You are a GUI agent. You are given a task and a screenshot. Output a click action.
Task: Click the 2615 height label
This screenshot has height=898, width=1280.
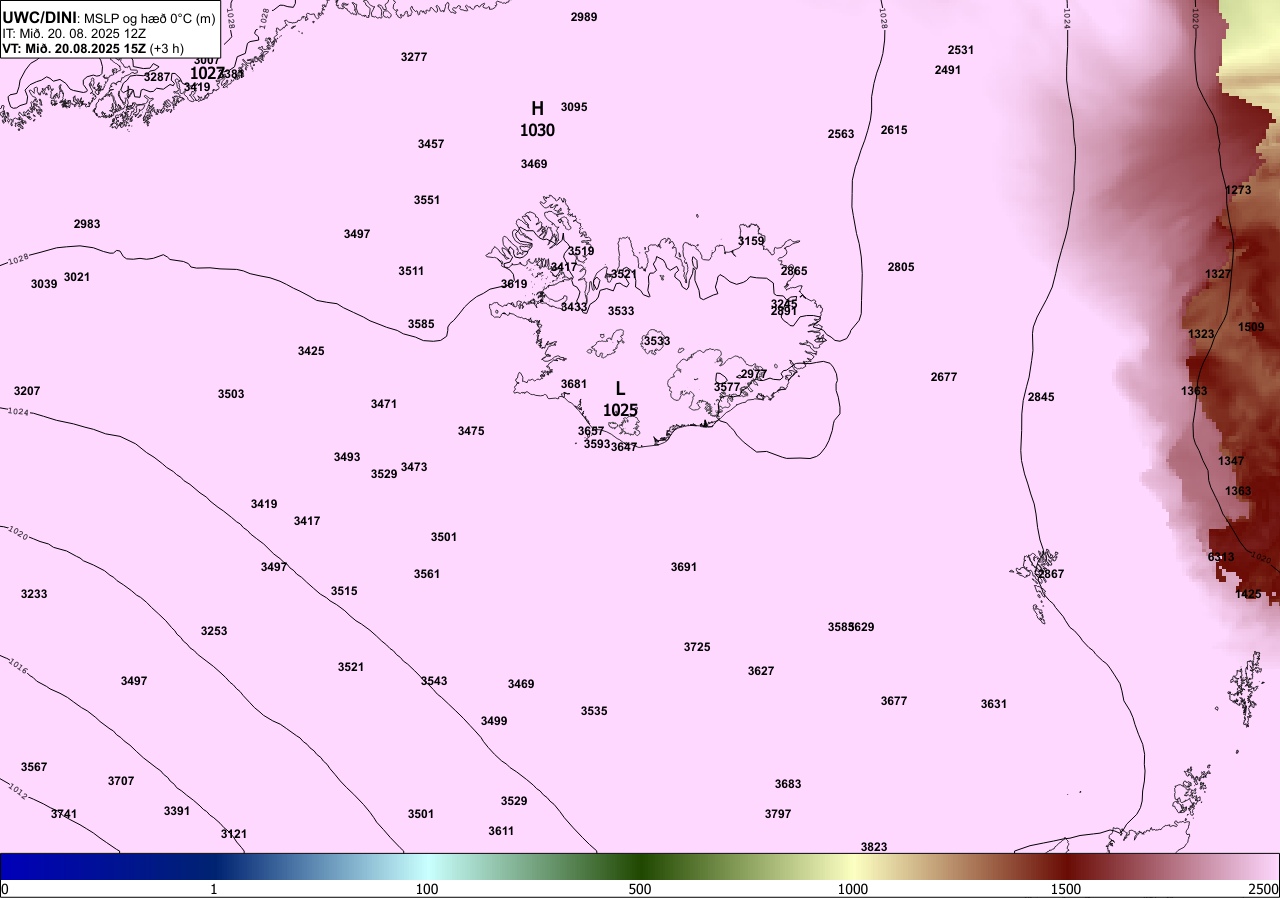point(894,130)
